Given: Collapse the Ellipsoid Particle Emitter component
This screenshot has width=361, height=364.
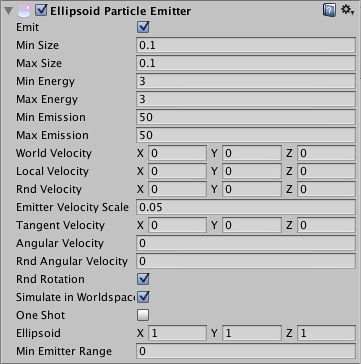Looking at the screenshot, I should coord(8,11).
